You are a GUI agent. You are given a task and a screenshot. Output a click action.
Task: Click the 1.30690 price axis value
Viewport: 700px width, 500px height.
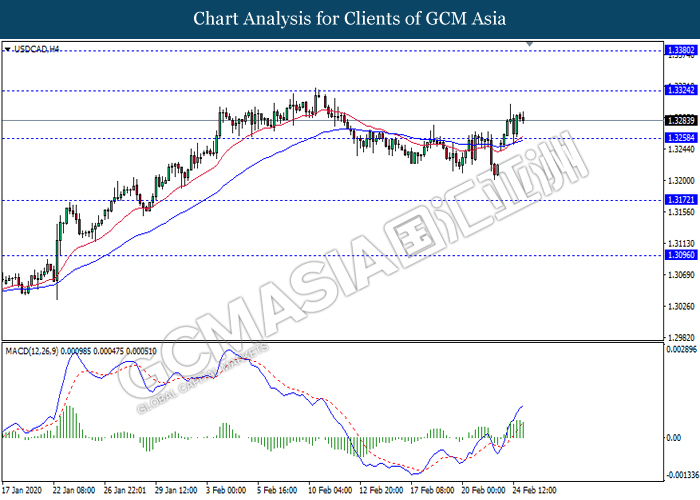pyautogui.click(x=681, y=275)
